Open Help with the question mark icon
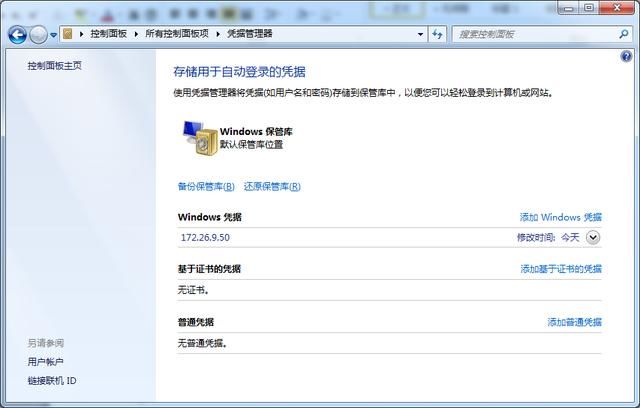 click(626, 57)
